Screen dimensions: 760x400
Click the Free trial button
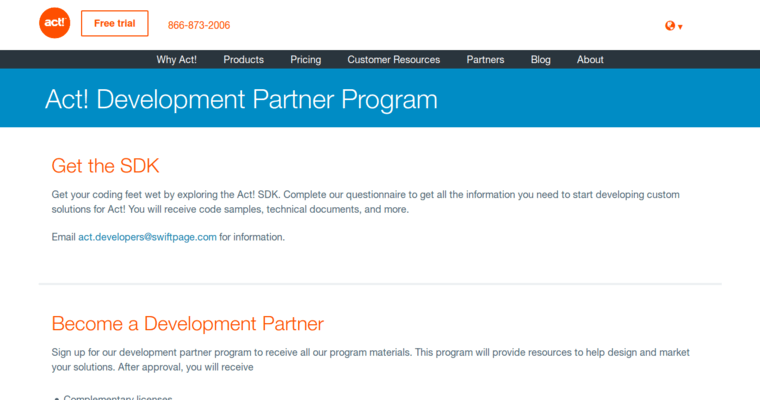pos(114,23)
